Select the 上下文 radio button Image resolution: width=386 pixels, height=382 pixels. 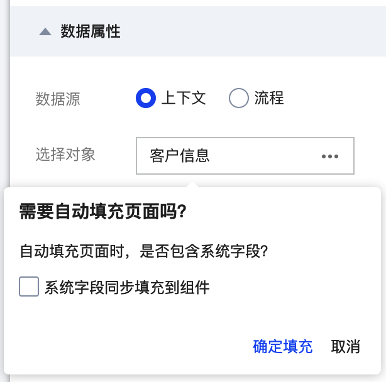tap(146, 98)
